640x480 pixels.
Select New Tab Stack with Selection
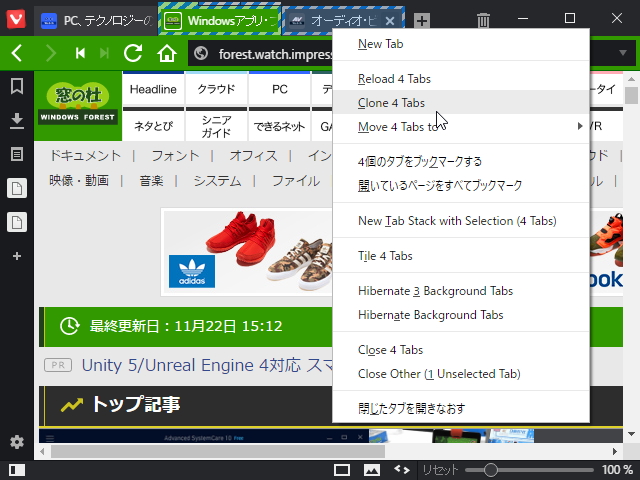click(461, 221)
